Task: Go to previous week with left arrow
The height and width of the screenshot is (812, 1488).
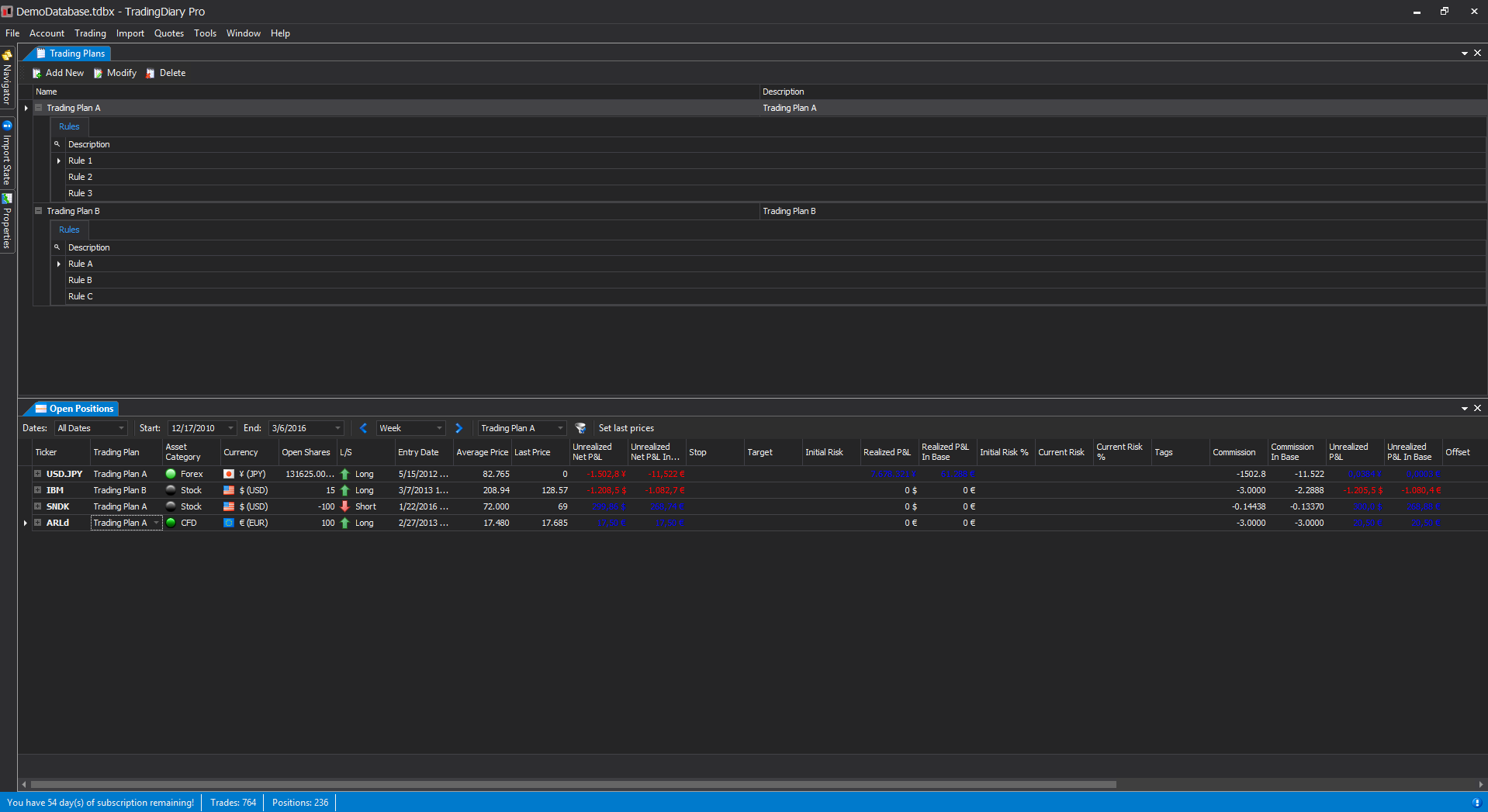Action: (363, 428)
